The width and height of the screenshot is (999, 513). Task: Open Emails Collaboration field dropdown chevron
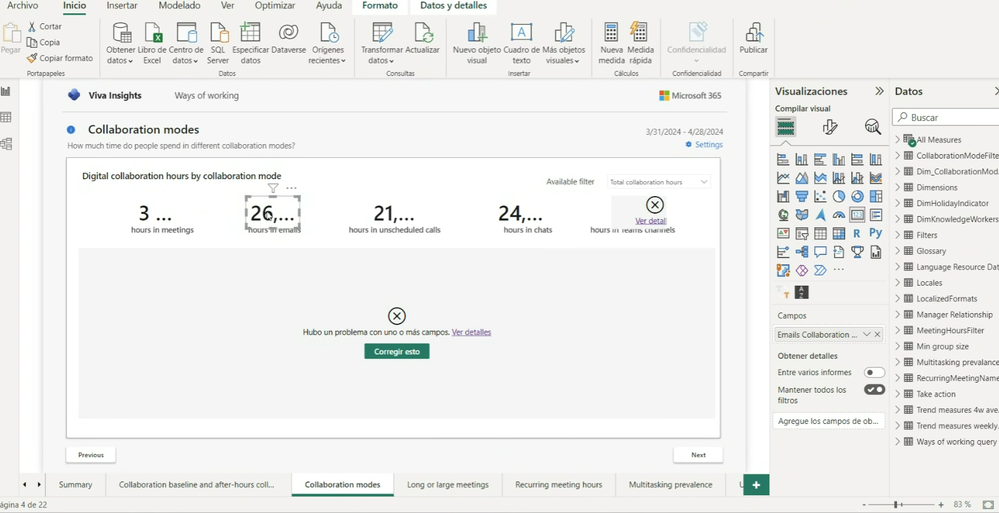coord(866,335)
